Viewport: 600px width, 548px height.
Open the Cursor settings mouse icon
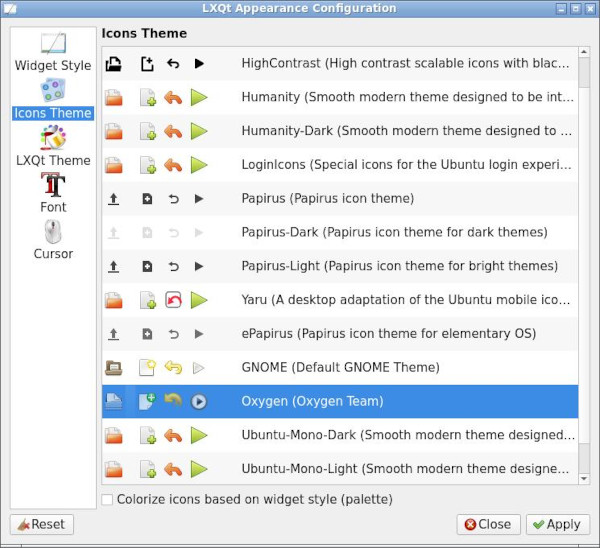(x=53, y=232)
